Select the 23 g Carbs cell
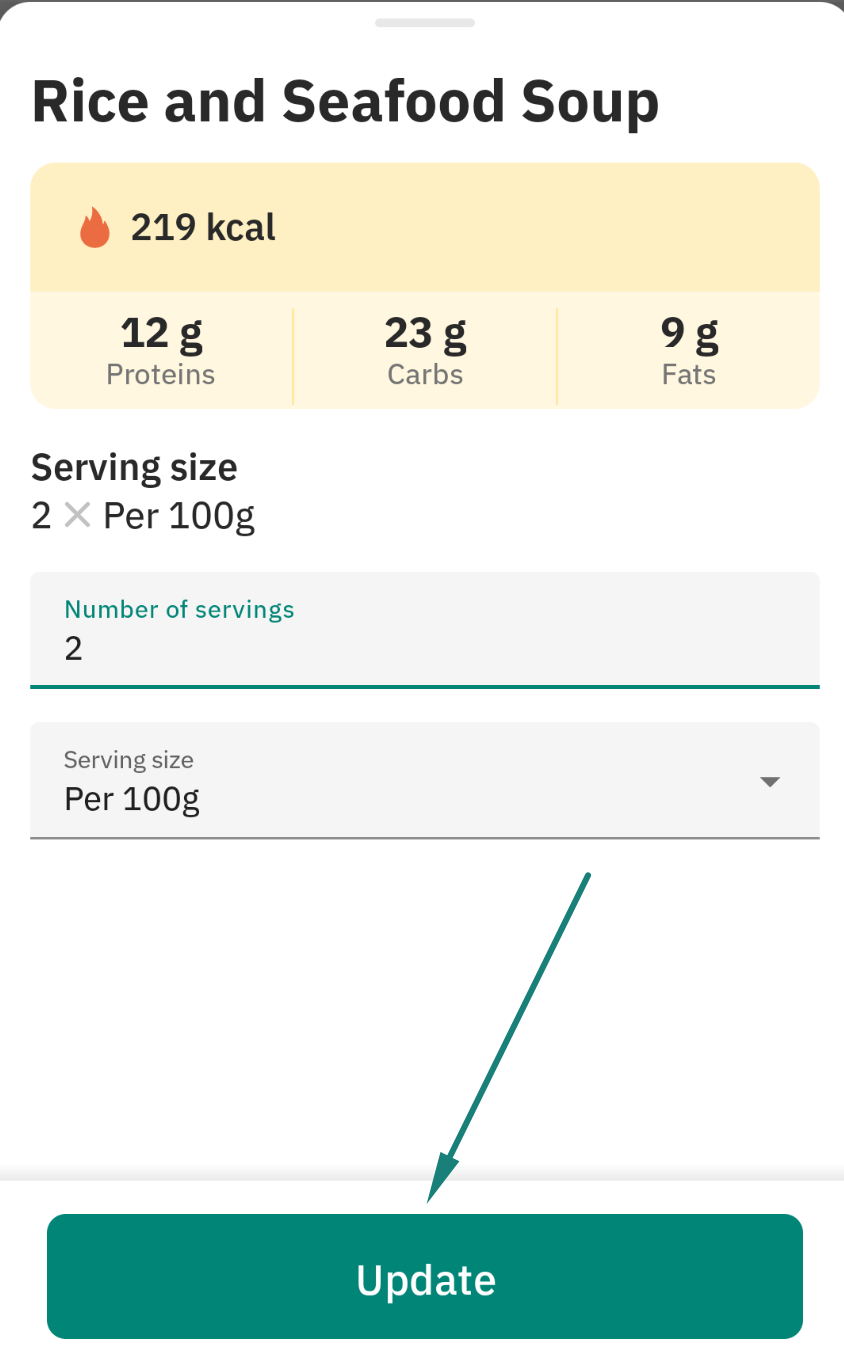This screenshot has width=844, height=1366. (425, 350)
